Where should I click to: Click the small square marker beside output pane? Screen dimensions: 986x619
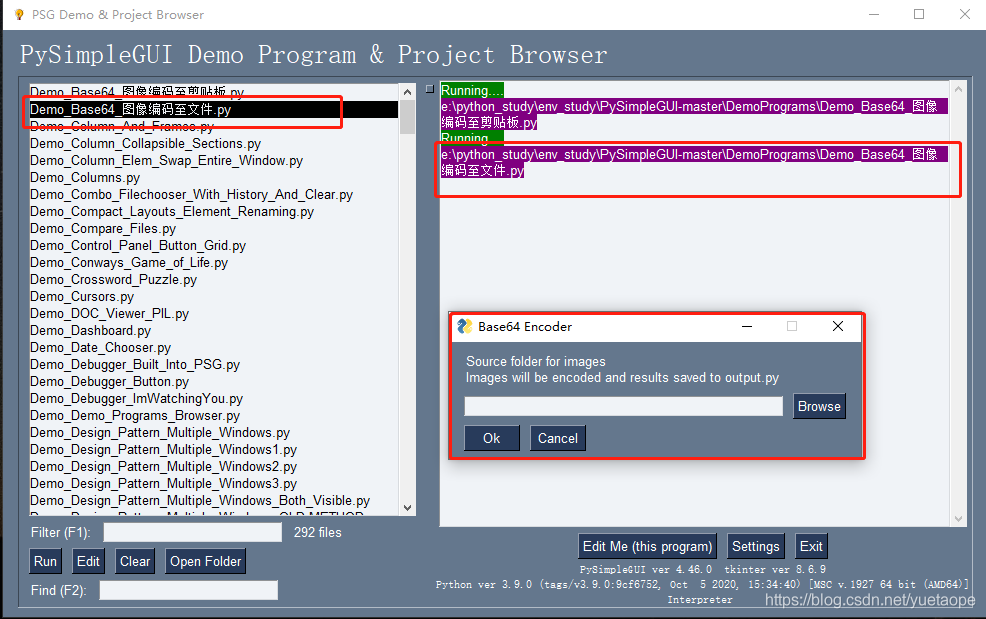pos(430,89)
